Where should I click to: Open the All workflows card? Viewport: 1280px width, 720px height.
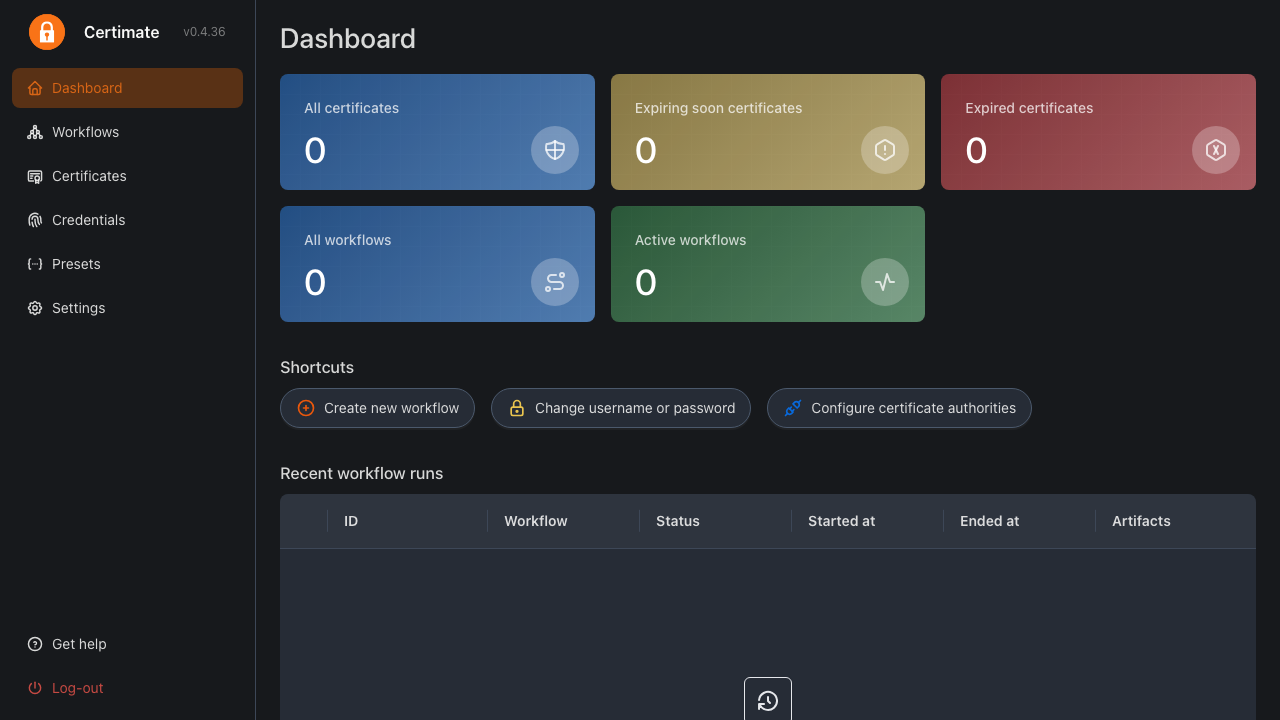pyautogui.click(x=437, y=264)
